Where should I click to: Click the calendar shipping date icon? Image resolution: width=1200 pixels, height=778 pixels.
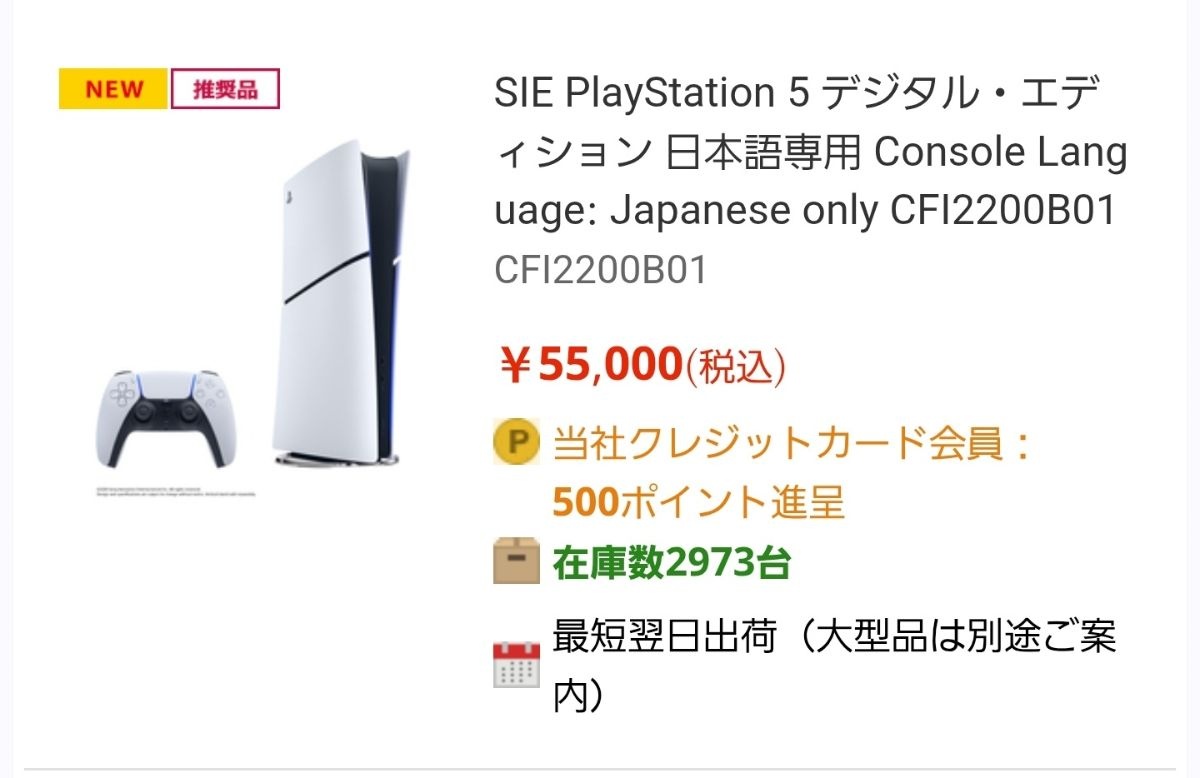(x=516, y=664)
